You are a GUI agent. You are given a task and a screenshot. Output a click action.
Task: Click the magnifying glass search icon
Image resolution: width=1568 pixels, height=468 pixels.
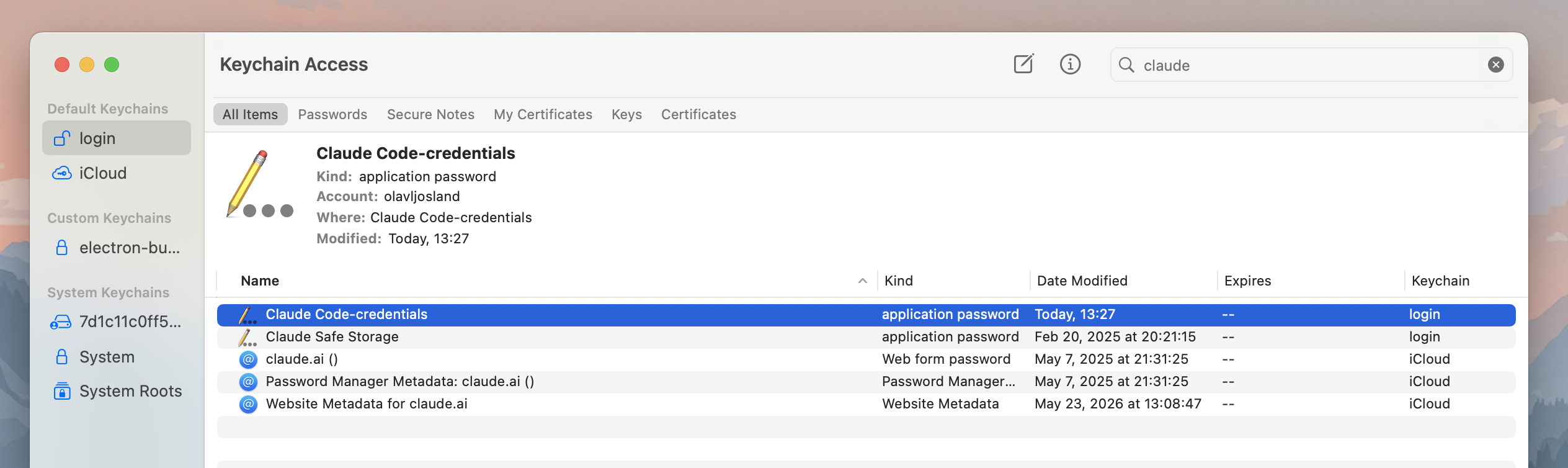(1126, 65)
